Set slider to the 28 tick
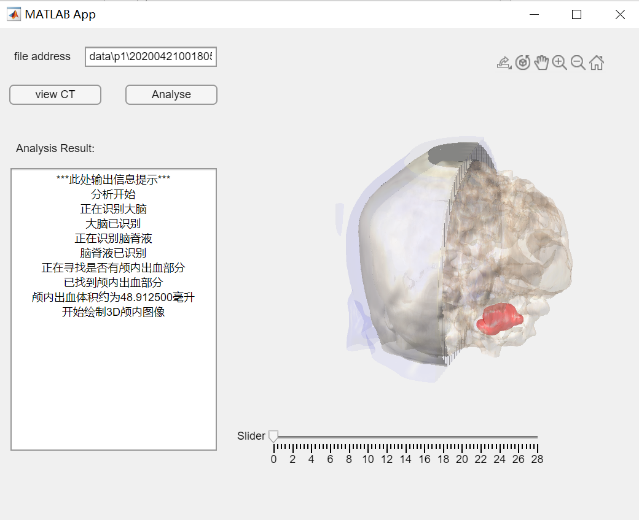The height and width of the screenshot is (520, 639). (537, 437)
